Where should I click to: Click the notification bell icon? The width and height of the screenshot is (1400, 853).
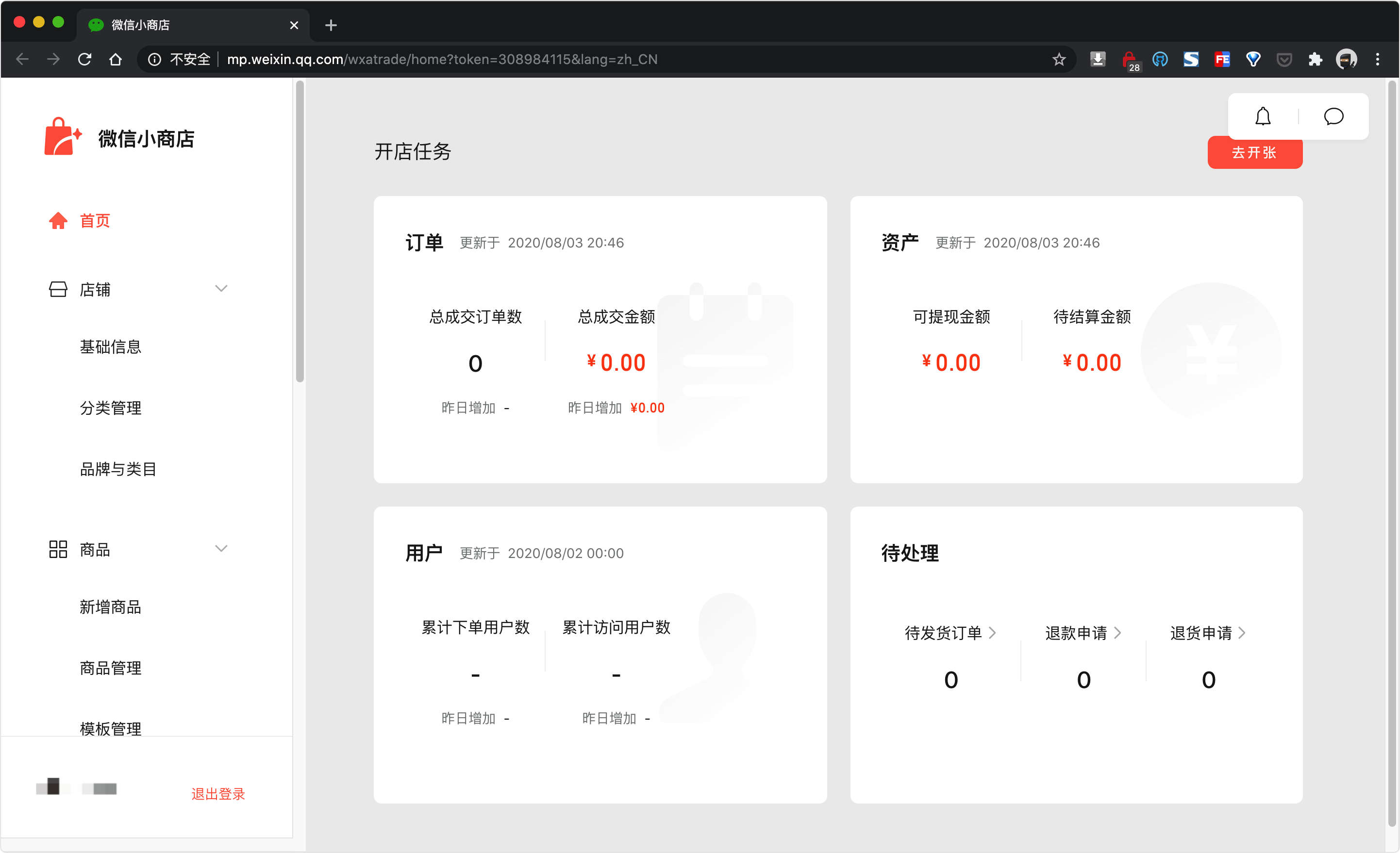point(1263,116)
